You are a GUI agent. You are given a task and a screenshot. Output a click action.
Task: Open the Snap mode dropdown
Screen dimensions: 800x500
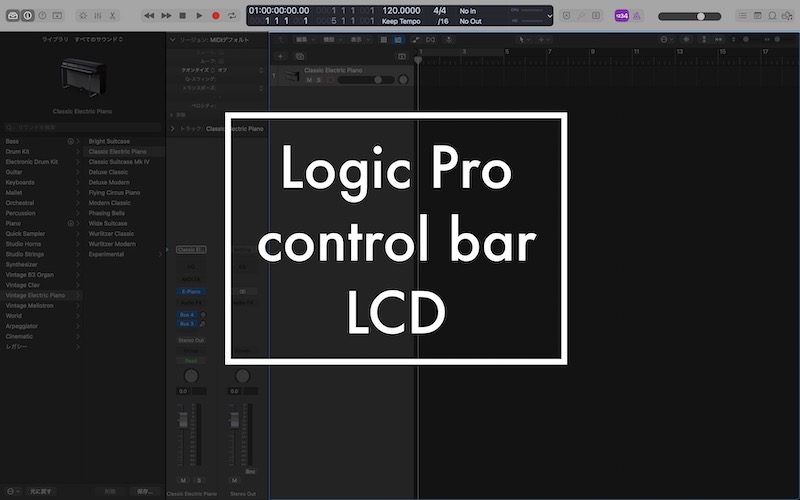click(666, 39)
